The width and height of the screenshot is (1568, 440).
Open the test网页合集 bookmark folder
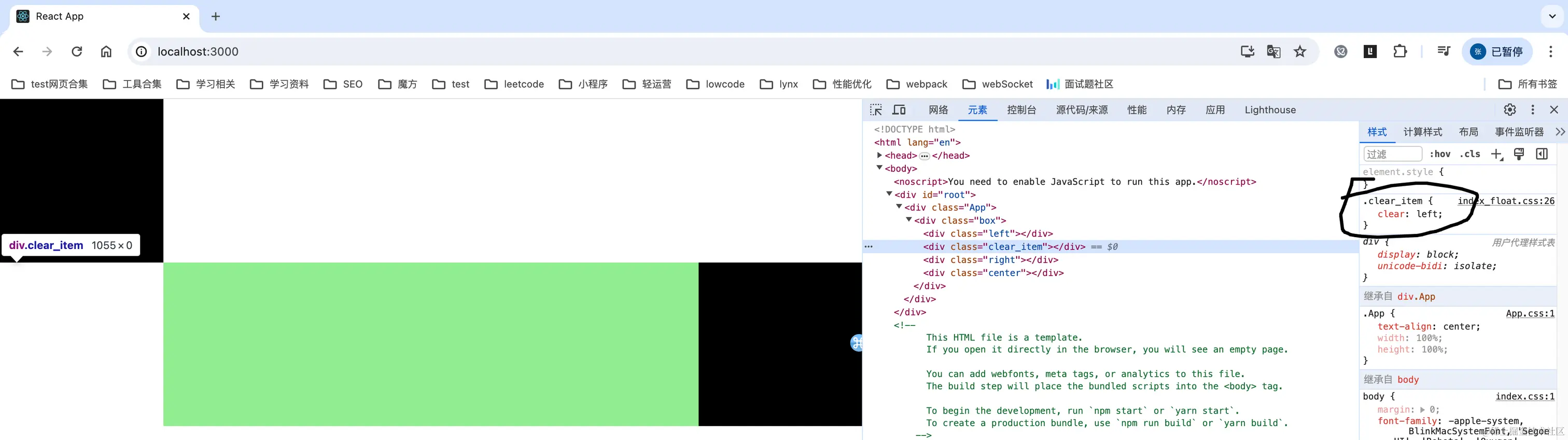click(x=49, y=84)
